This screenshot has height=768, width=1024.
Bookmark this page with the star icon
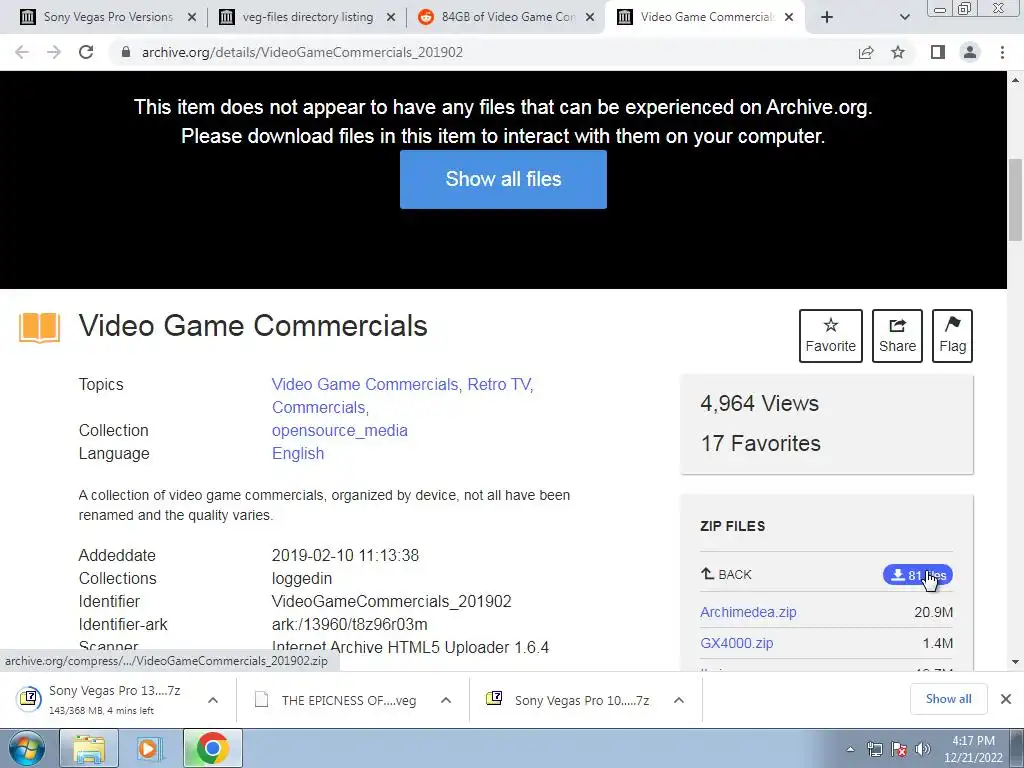click(898, 52)
